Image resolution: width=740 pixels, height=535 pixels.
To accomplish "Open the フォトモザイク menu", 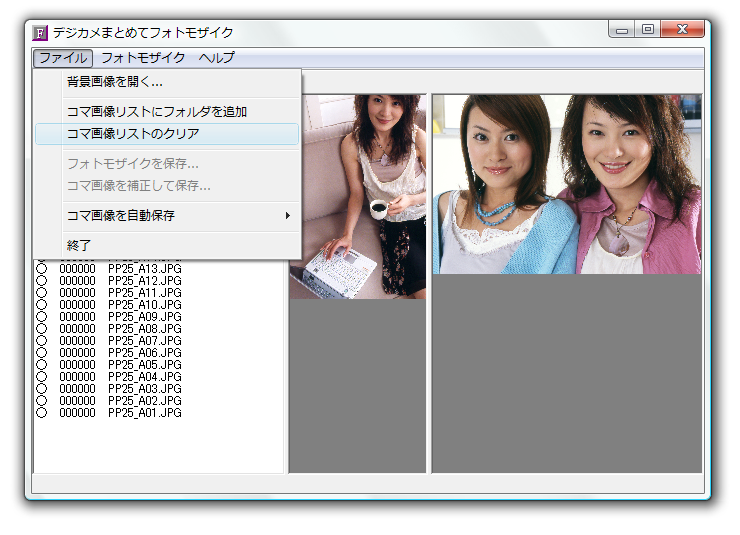I will tap(143, 58).
